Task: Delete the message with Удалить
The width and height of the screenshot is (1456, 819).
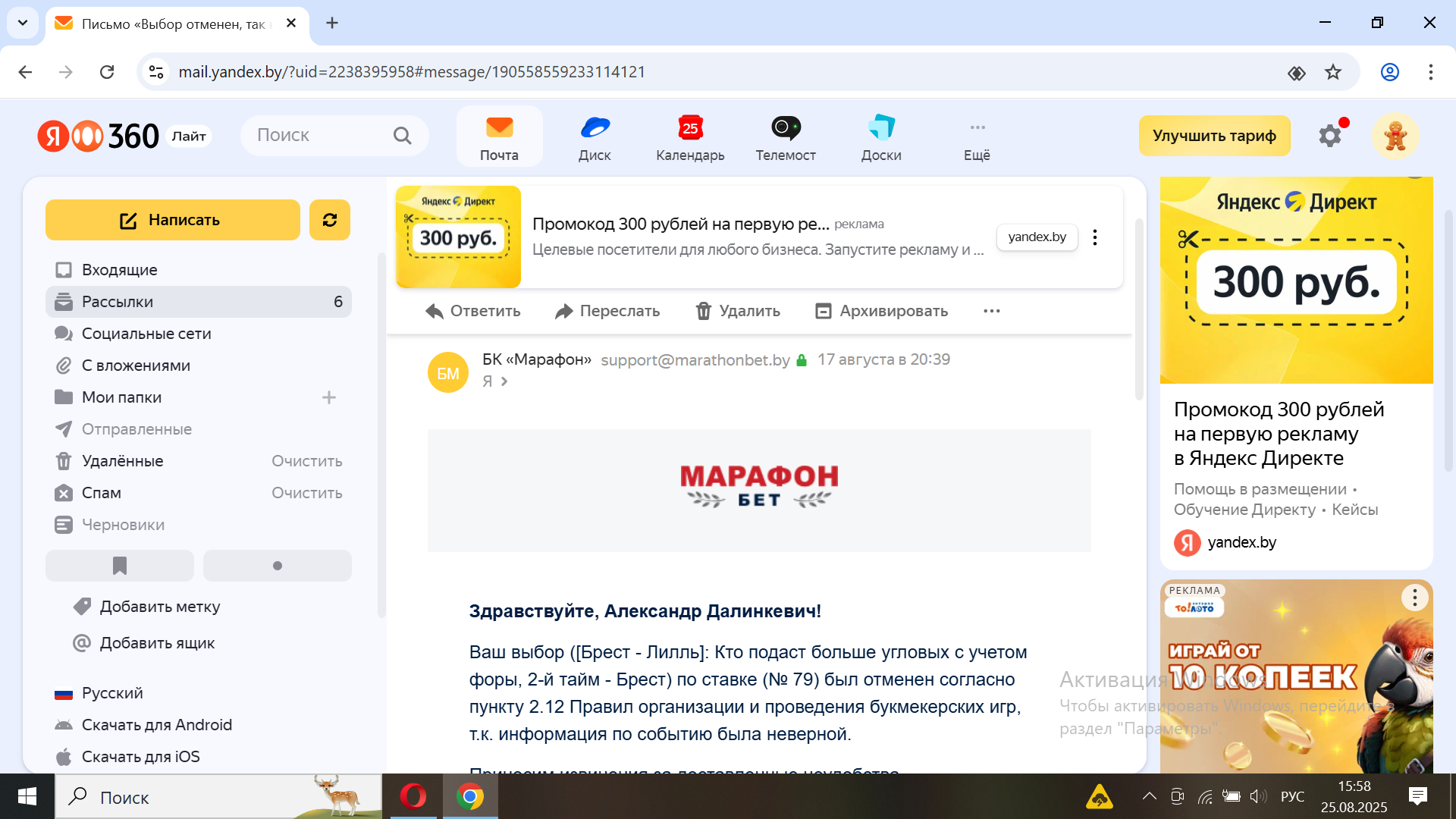Action: 738,311
